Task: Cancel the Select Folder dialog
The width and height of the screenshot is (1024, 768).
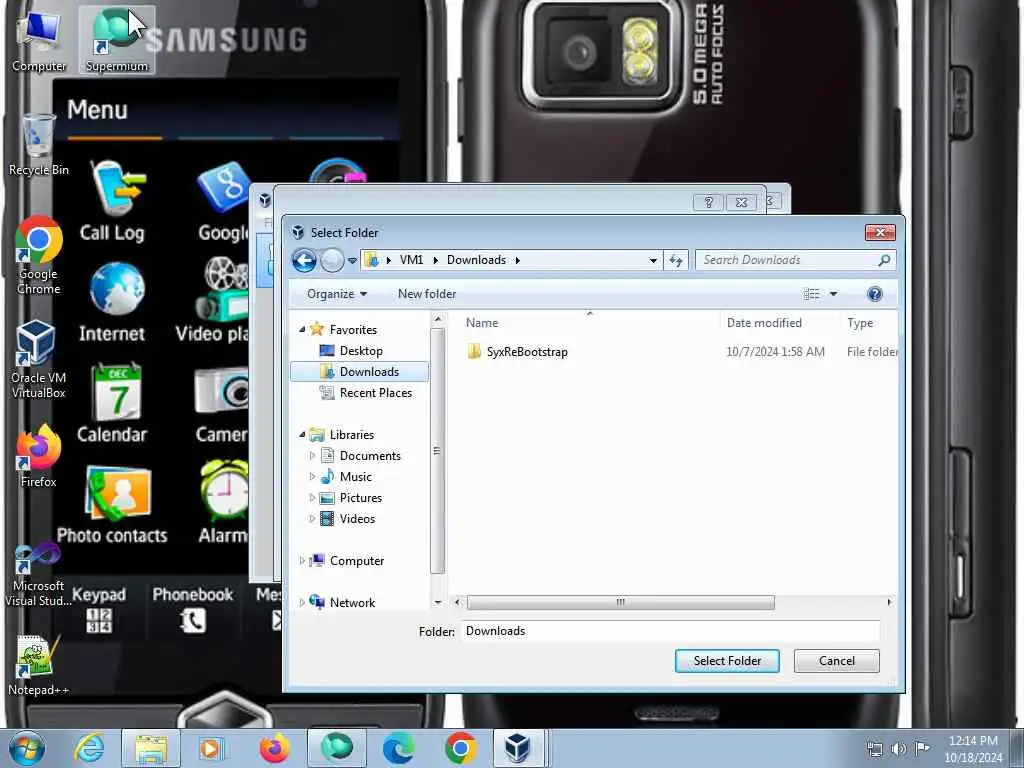Action: pyautogui.click(x=837, y=661)
